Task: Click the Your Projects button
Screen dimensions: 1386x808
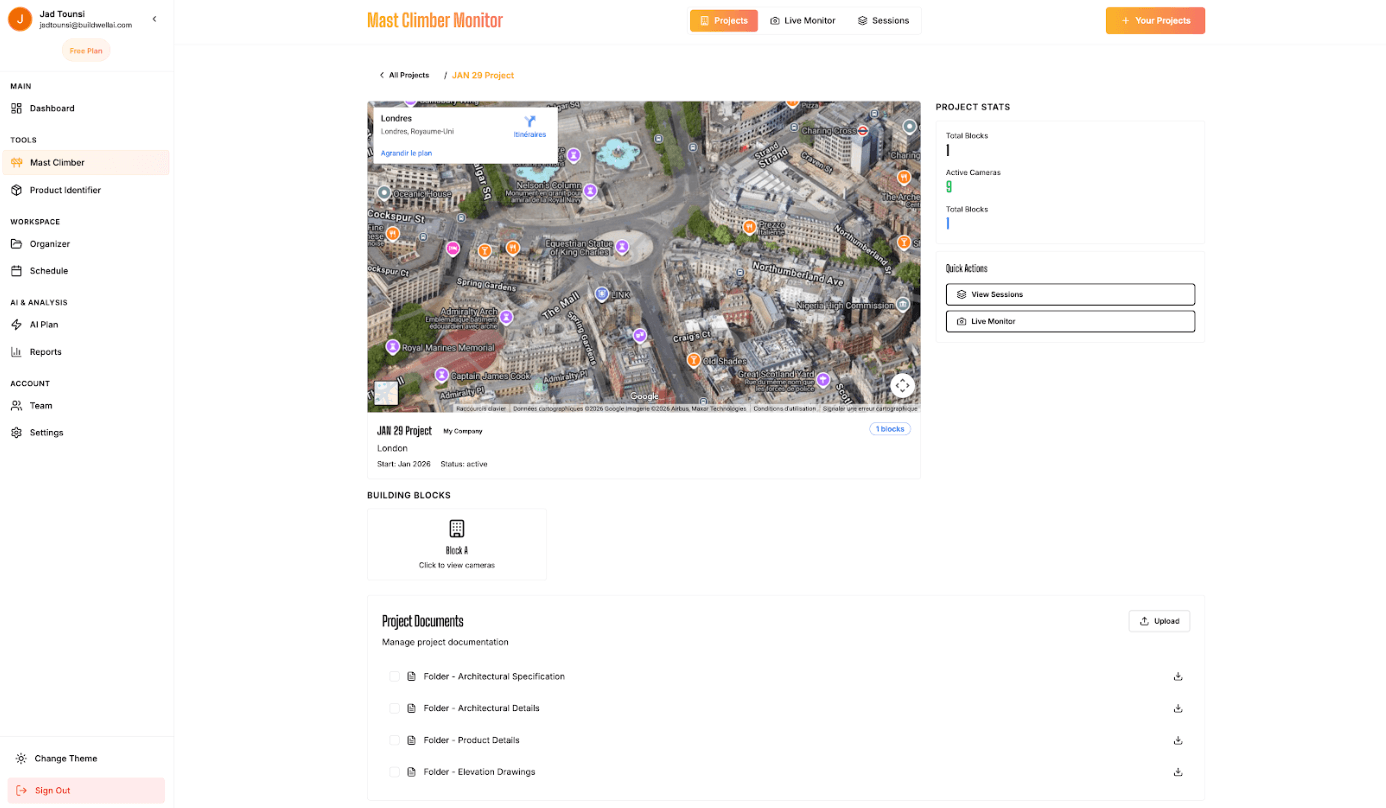Action: pyautogui.click(x=1155, y=20)
